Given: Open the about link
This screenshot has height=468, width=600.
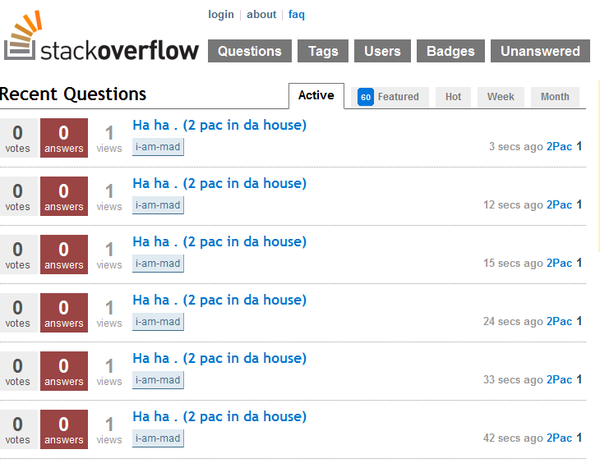Looking at the screenshot, I should [x=261, y=15].
